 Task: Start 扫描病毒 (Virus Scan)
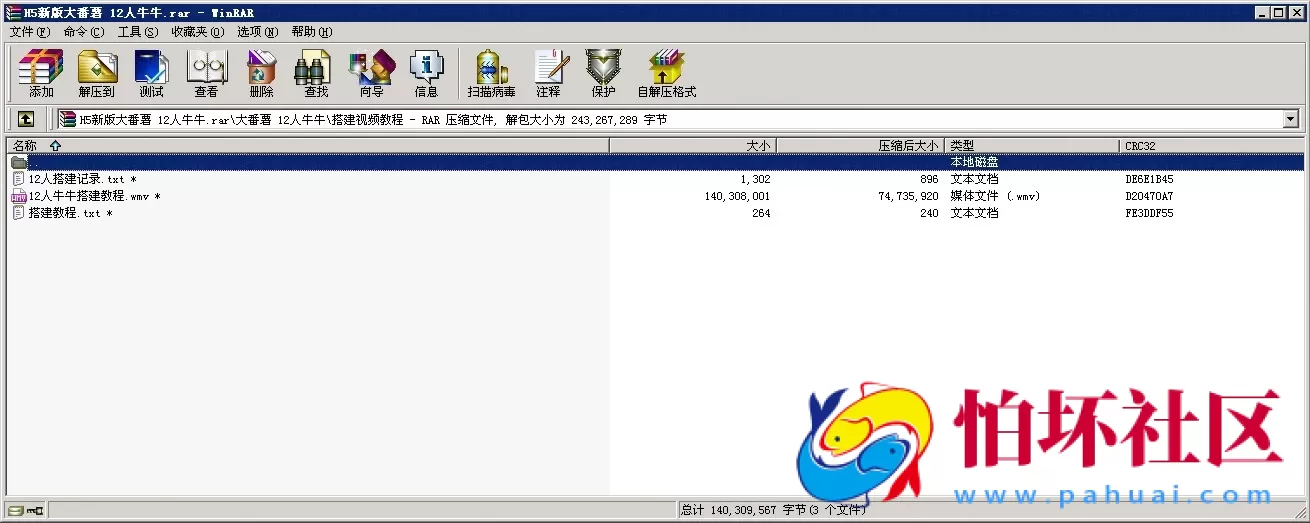[x=491, y=73]
